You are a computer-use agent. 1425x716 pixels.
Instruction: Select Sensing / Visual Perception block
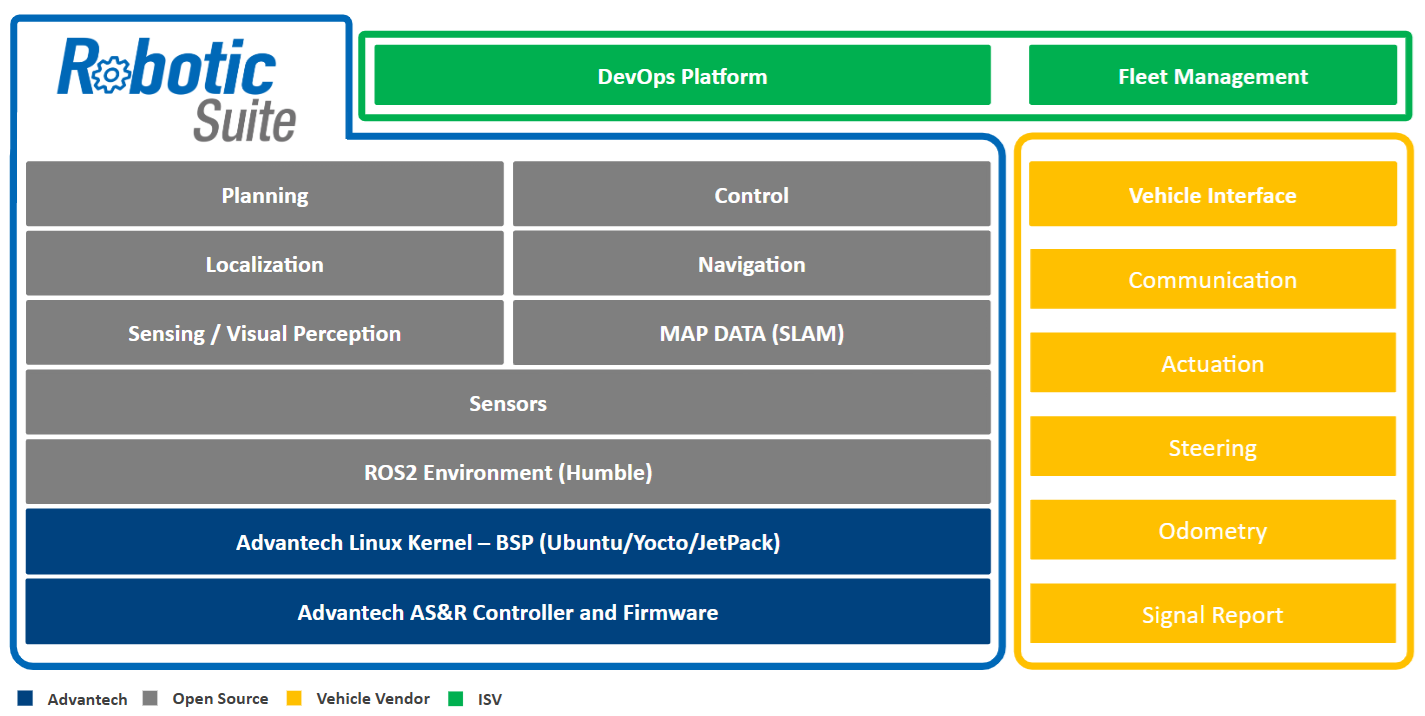[x=264, y=333]
